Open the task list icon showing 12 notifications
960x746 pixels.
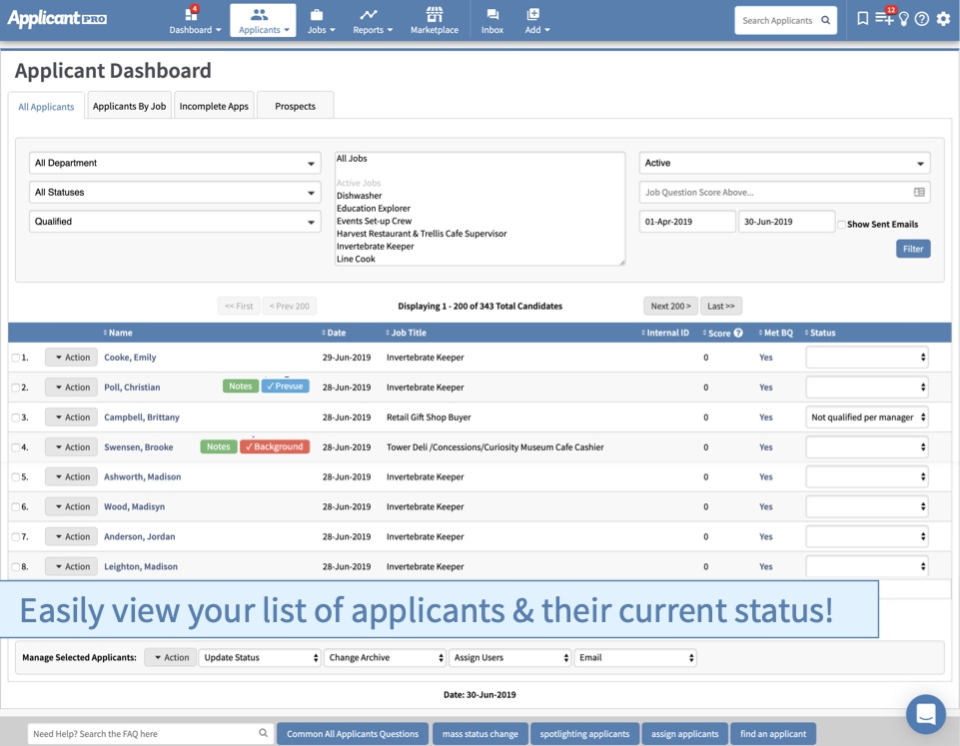(883, 18)
